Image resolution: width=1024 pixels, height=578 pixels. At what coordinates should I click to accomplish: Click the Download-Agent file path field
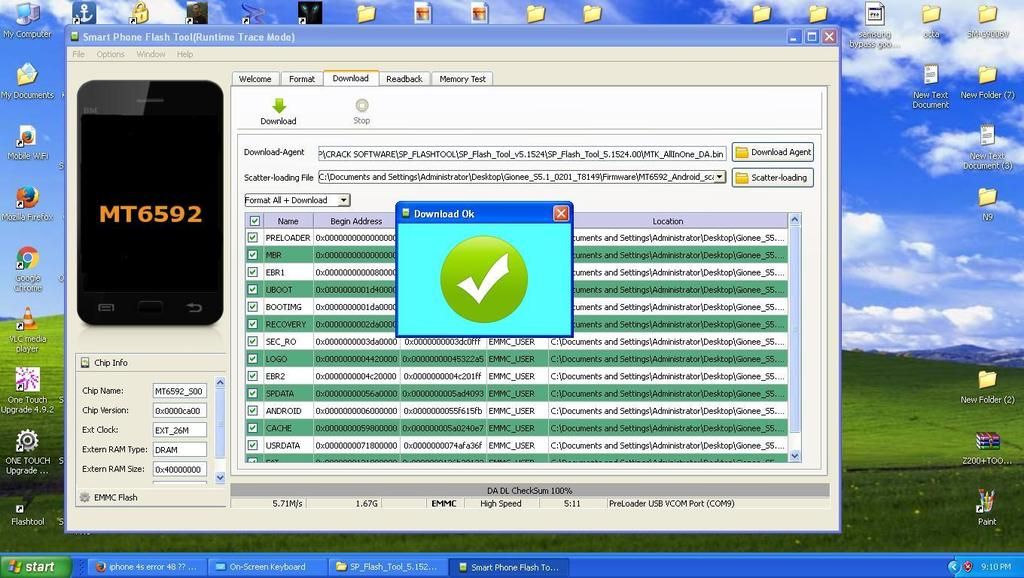click(522, 153)
